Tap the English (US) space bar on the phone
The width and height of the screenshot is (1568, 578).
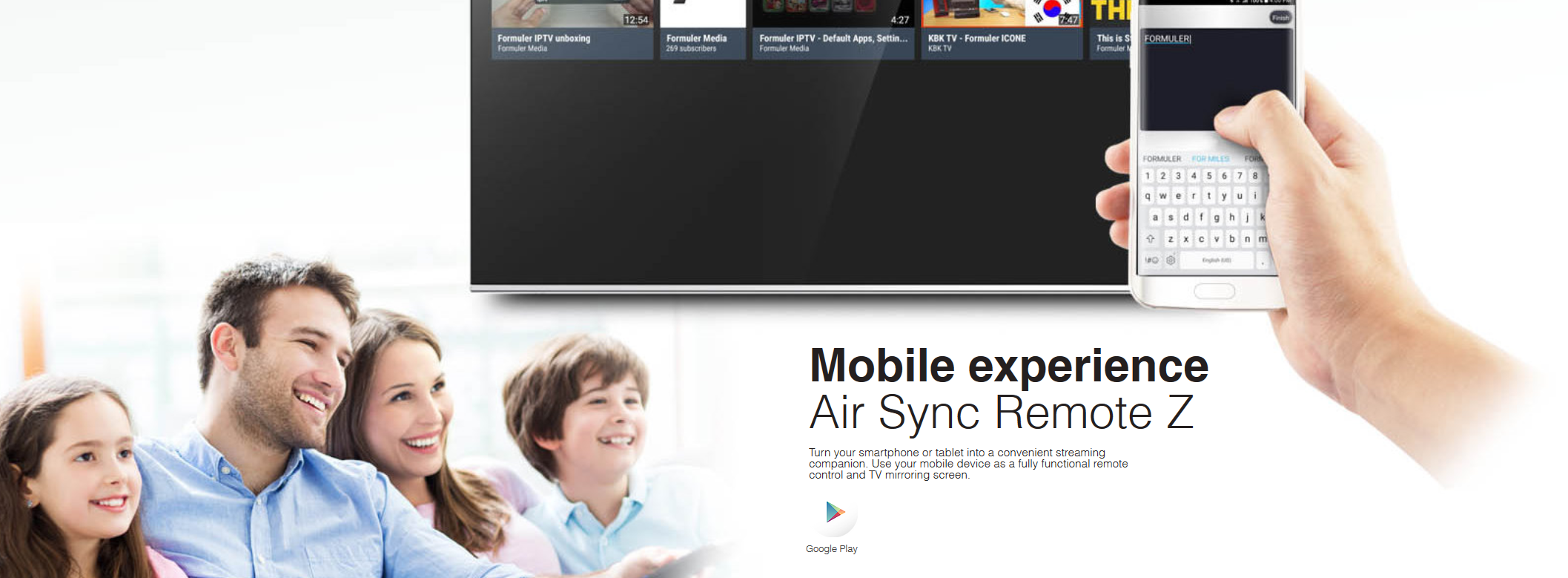(x=1217, y=260)
